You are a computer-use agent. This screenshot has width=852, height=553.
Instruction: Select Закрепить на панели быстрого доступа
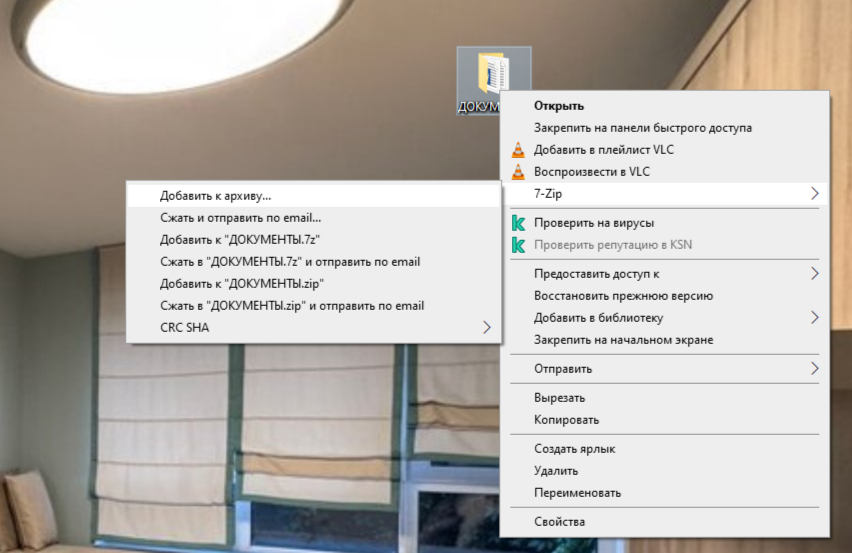tap(664, 128)
